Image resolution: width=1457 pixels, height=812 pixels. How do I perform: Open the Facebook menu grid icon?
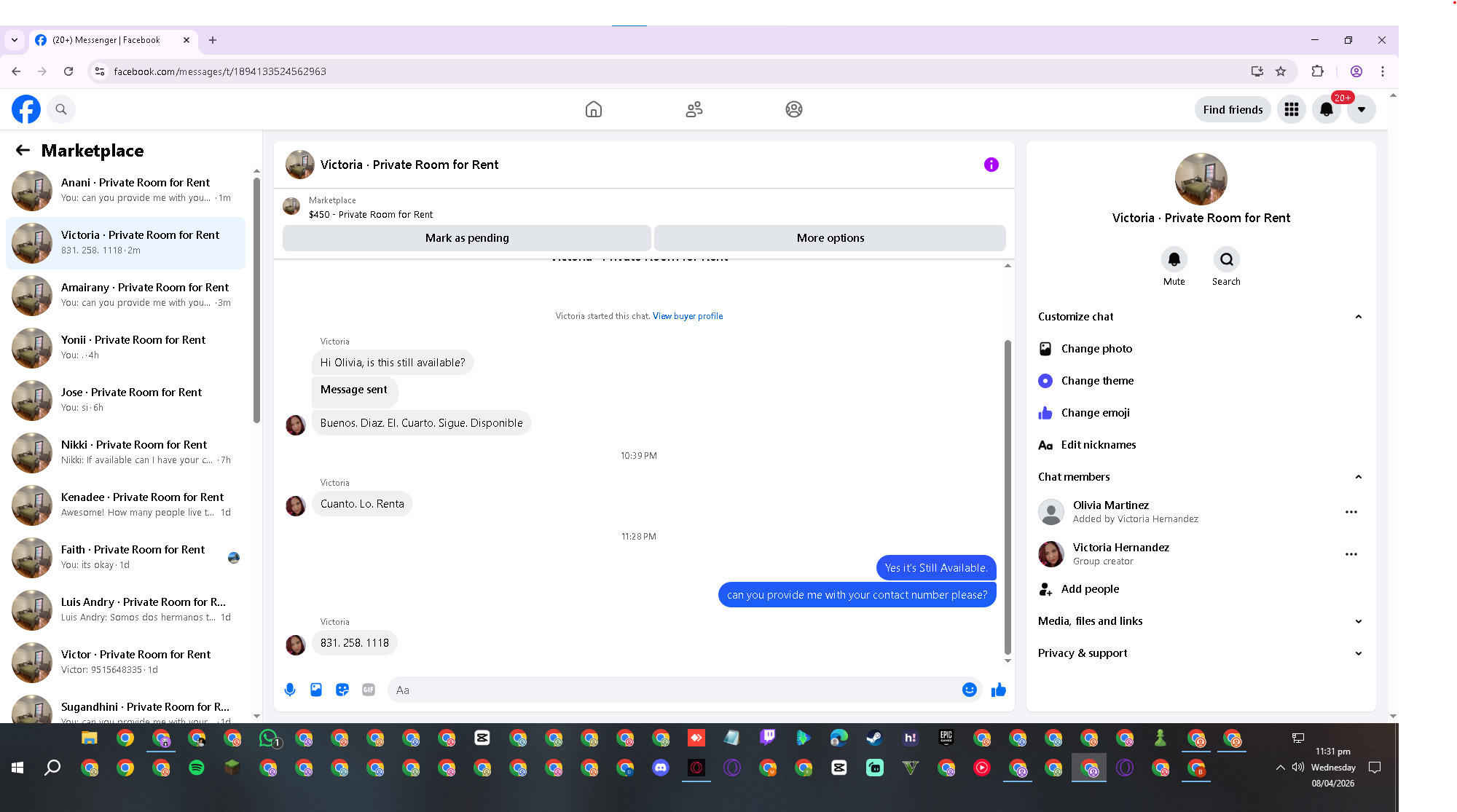pyautogui.click(x=1291, y=109)
